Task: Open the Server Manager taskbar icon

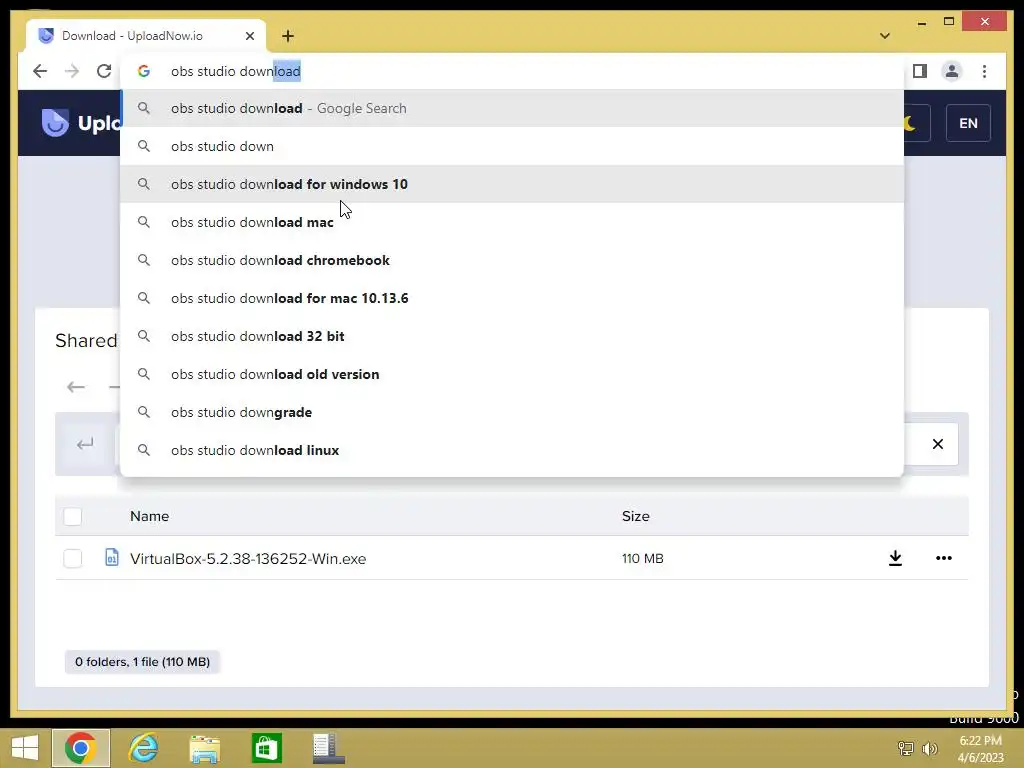Action: click(328, 748)
